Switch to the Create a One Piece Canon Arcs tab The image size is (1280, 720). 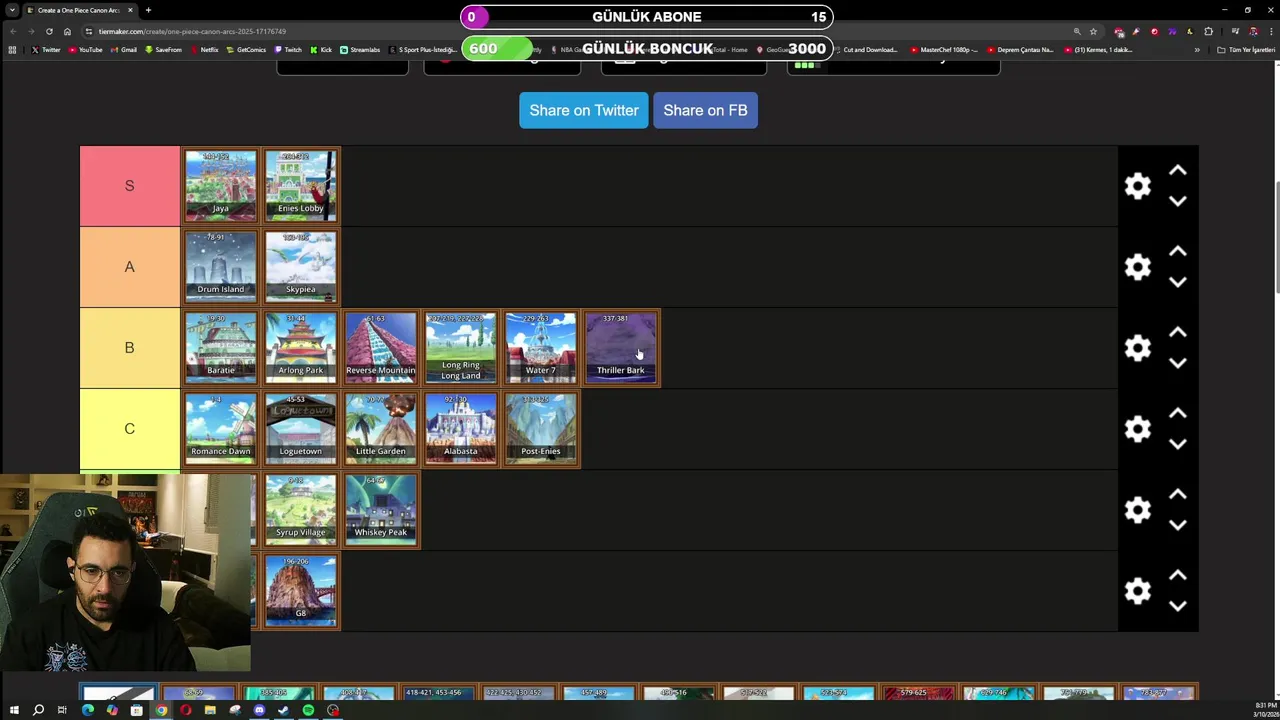[79, 10]
